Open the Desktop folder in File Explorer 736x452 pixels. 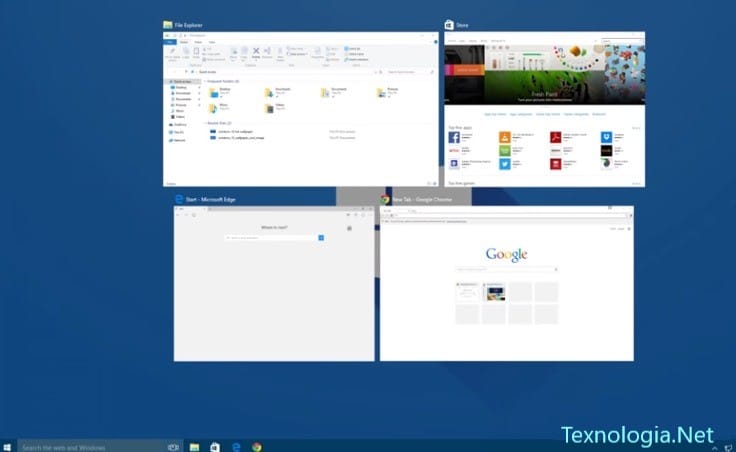coord(214,93)
